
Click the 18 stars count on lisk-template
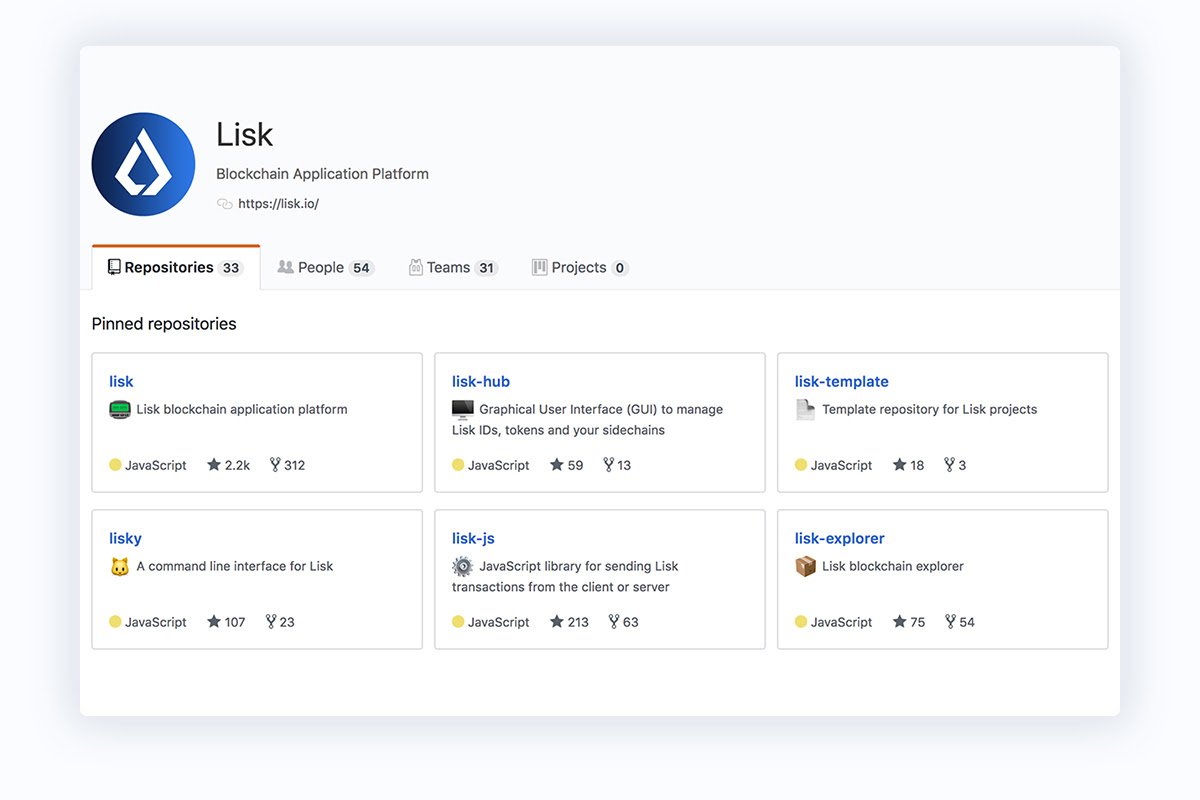(917, 465)
